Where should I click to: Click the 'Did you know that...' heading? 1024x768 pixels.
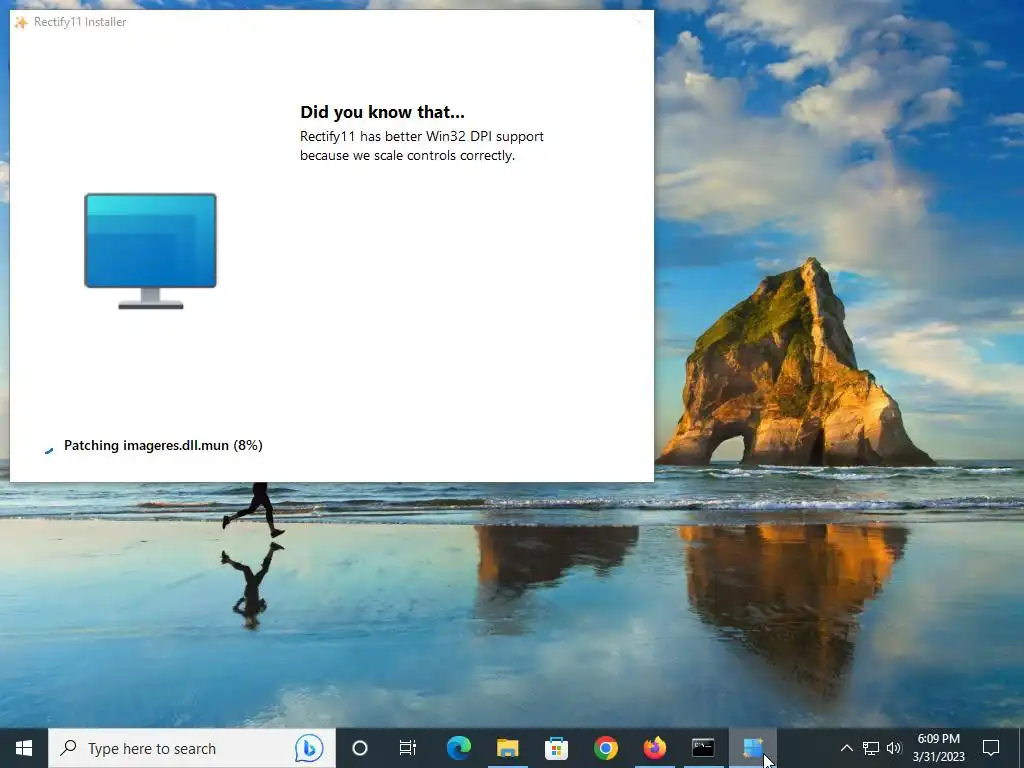pos(382,112)
